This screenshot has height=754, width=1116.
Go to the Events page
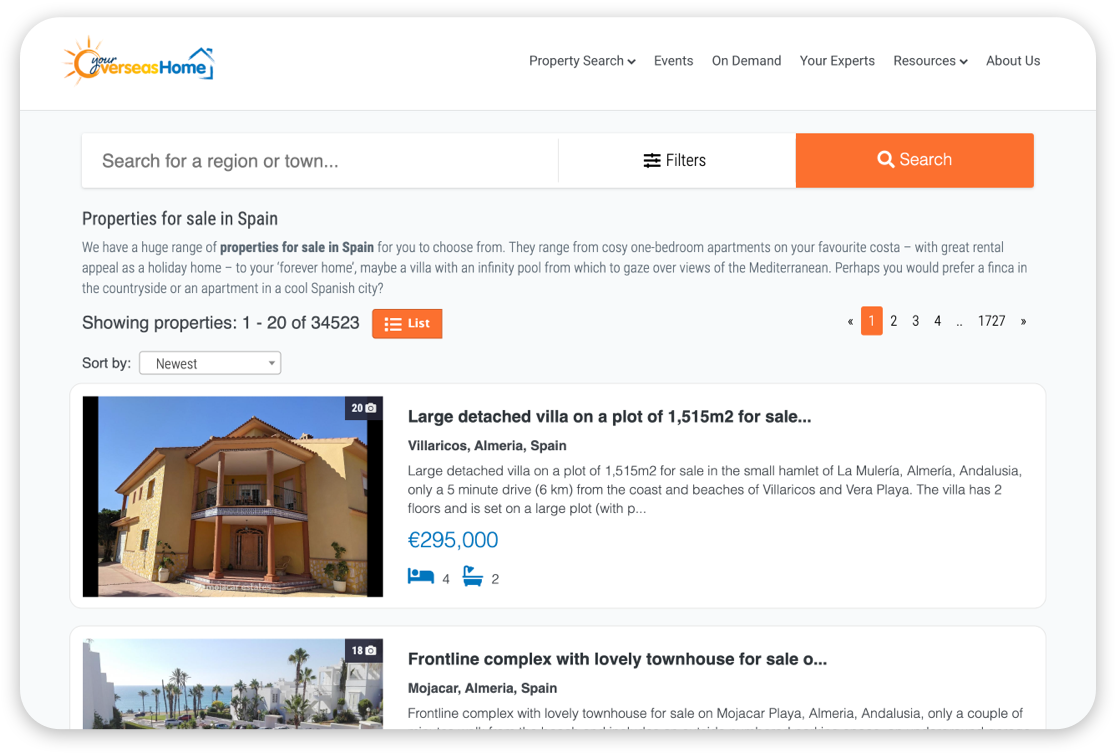click(673, 61)
